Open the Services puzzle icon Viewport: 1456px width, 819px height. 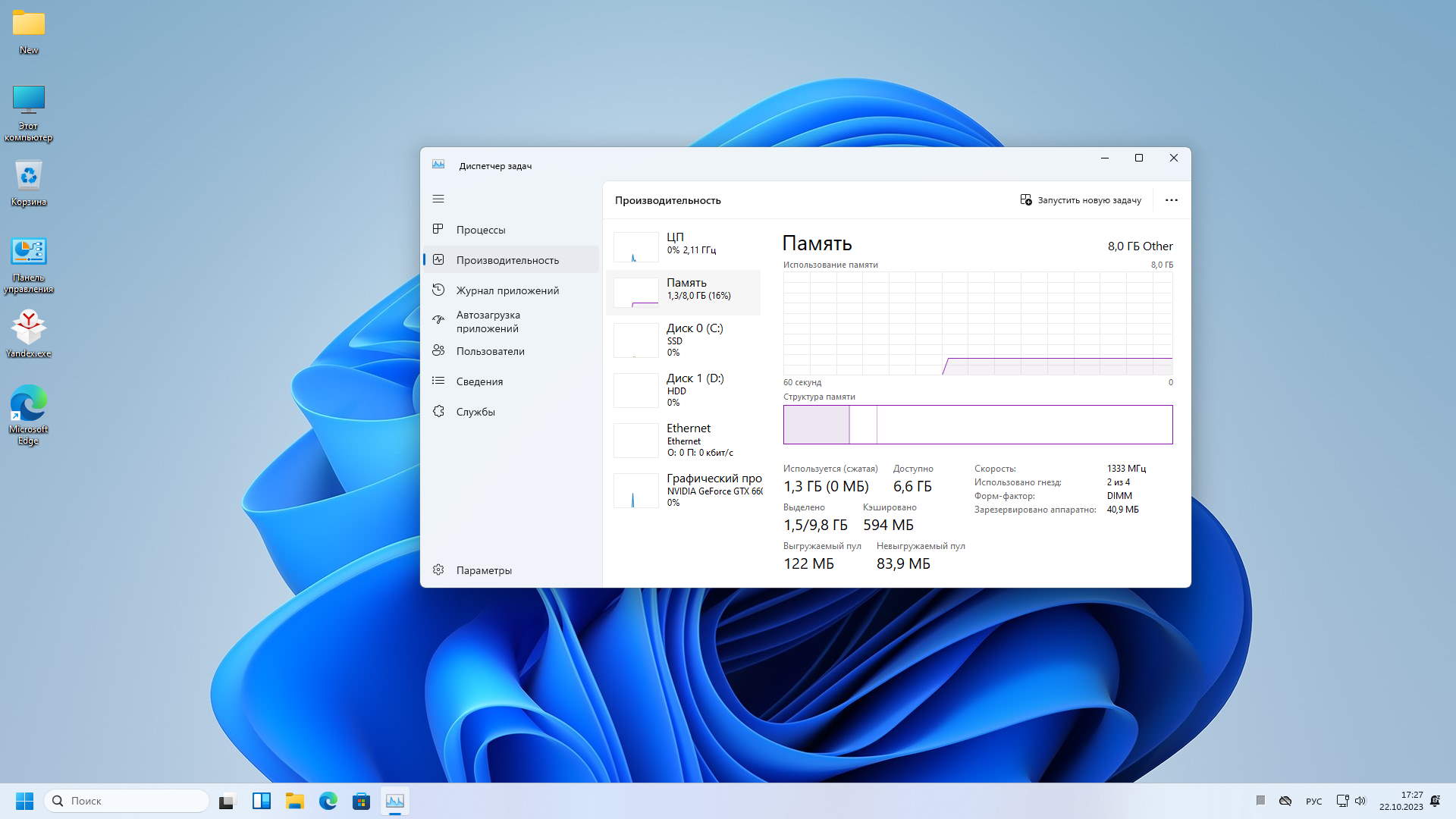coord(438,411)
